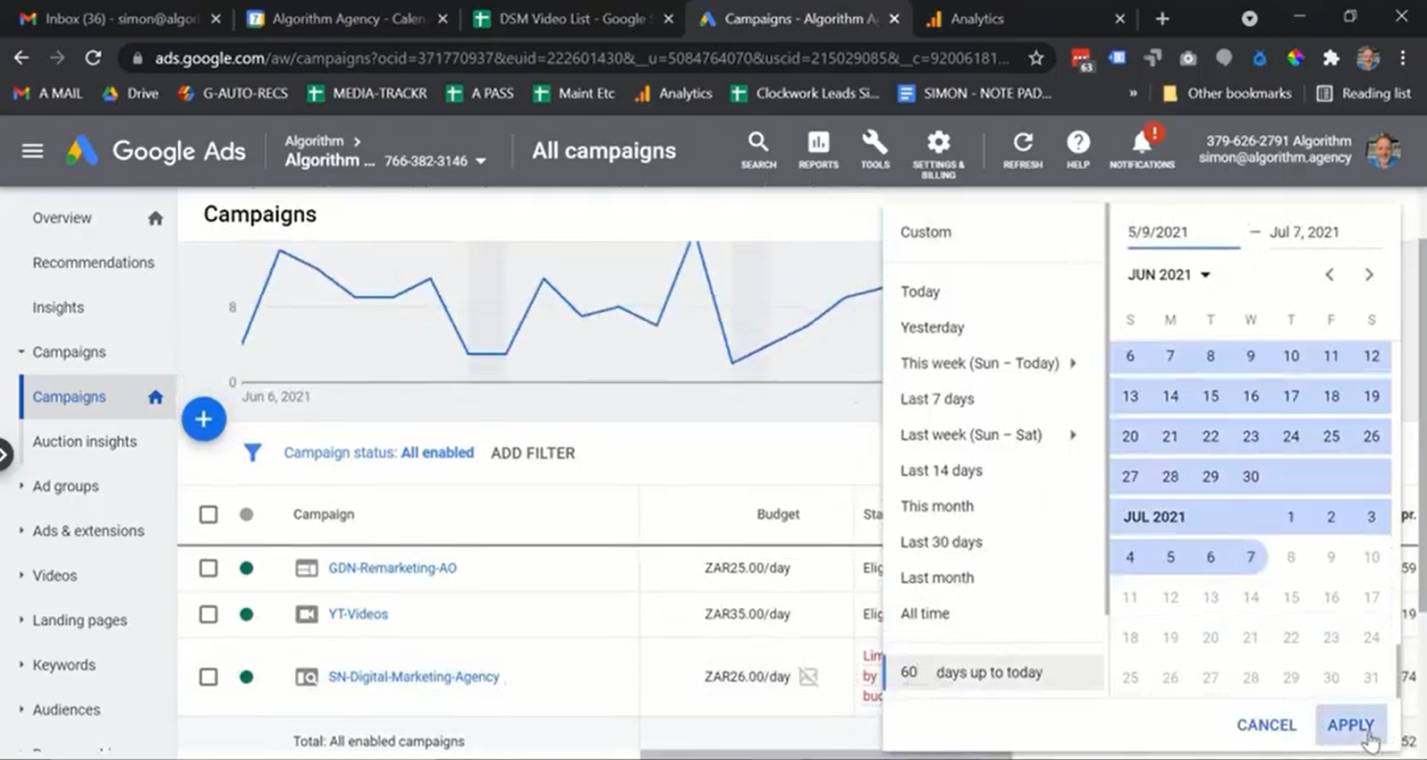Tick the select-all campaigns header checkbox
The image size is (1427, 760).
(x=208, y=514)
